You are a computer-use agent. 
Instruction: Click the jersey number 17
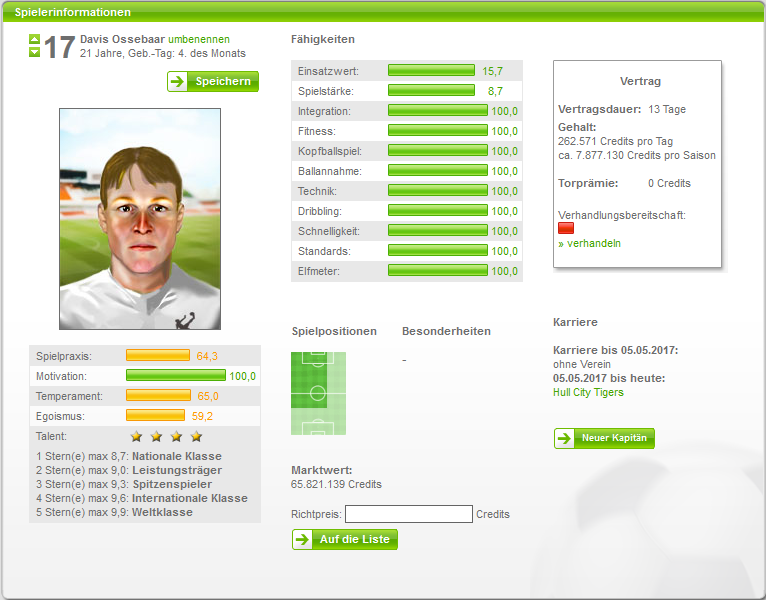(x=60, y=47)
